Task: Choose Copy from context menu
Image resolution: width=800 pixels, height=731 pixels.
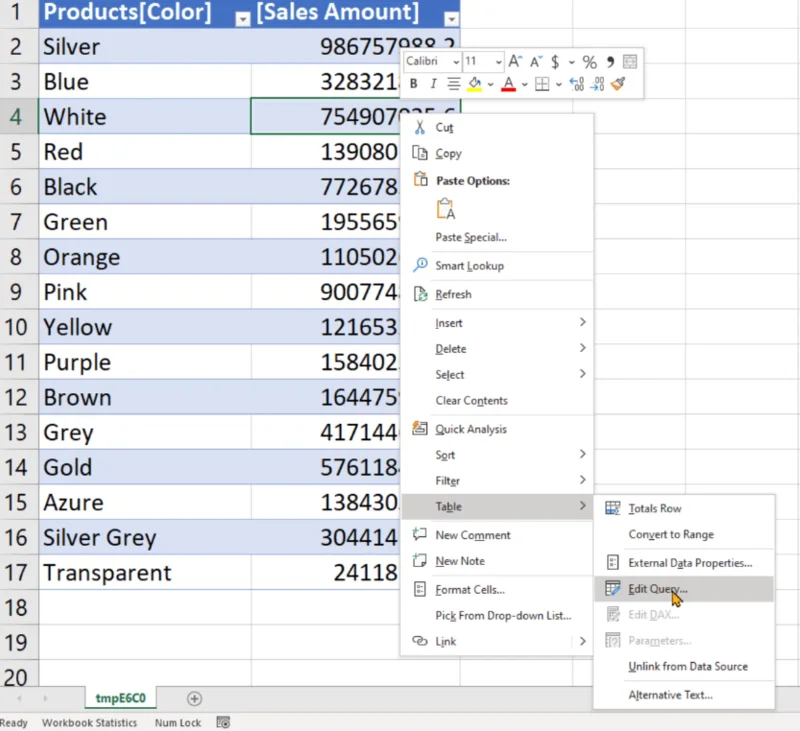Action: tap(497, 154)
